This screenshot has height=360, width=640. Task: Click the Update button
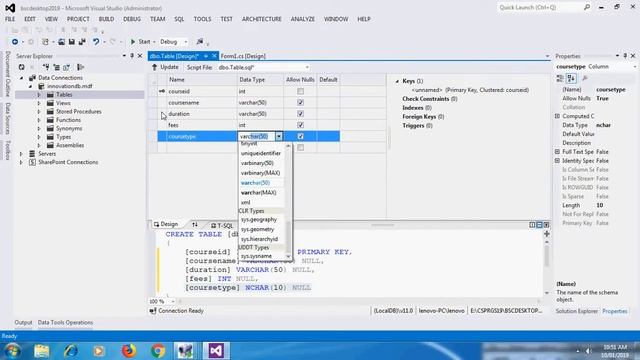165,67
